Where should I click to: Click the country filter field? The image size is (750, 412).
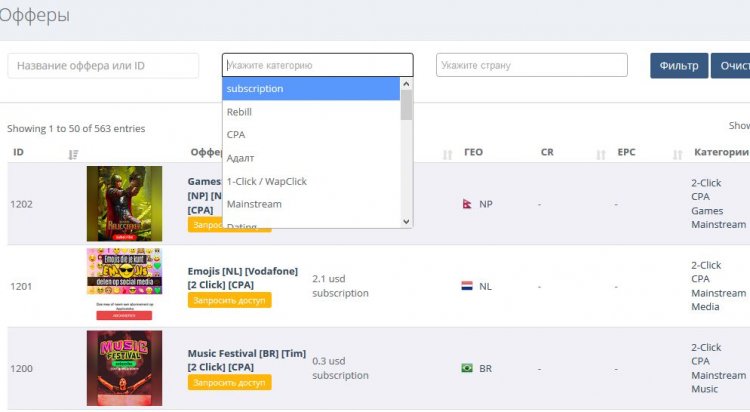click(531, 65)
